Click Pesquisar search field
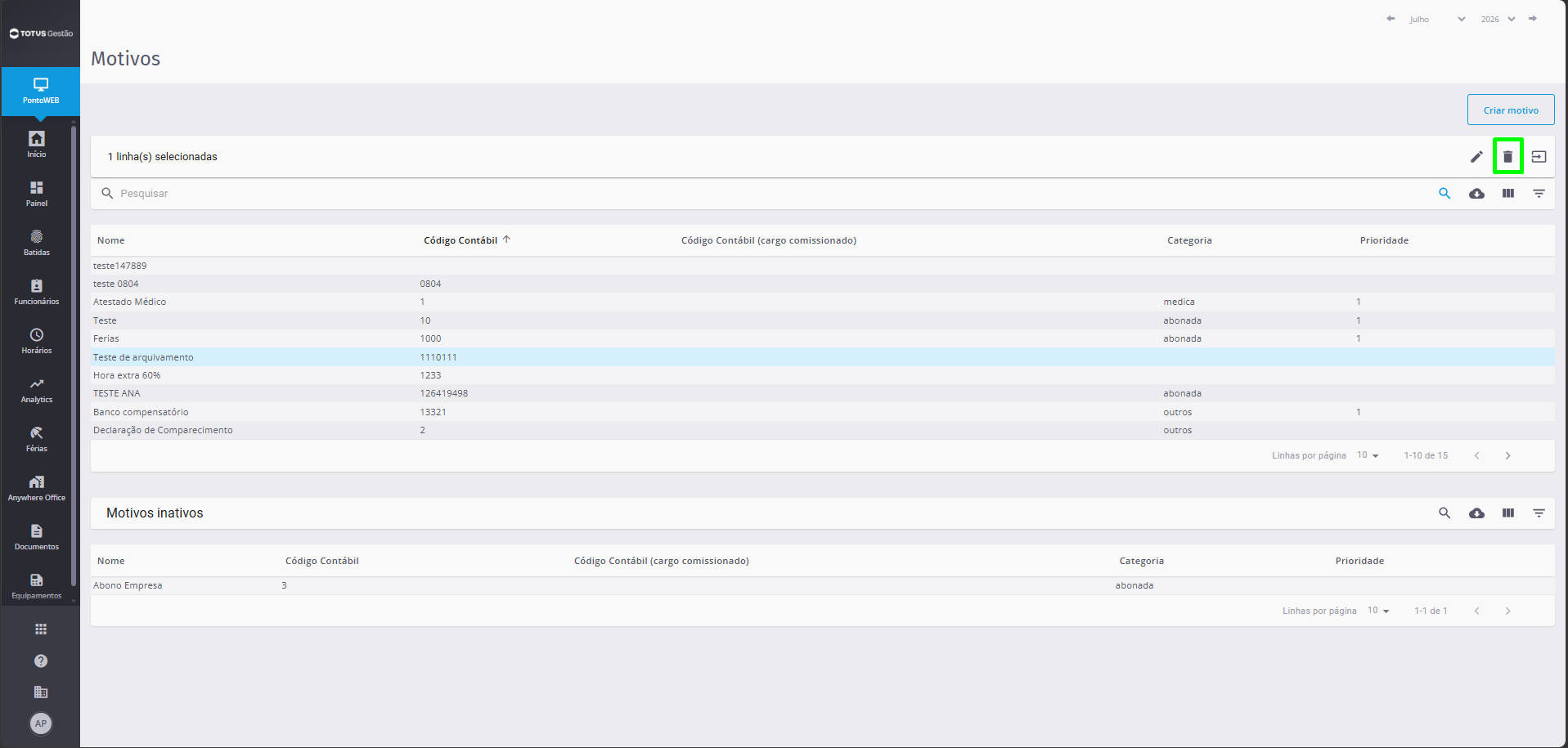Screen dimensions: 1568x748 (769, 194)
